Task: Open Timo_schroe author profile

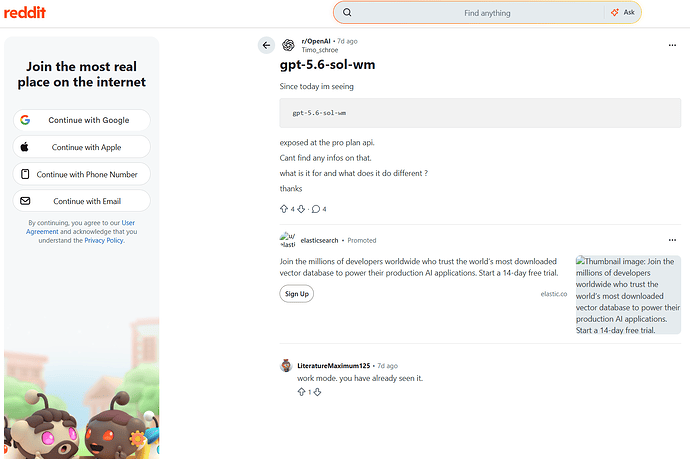Action: point(319,50)
